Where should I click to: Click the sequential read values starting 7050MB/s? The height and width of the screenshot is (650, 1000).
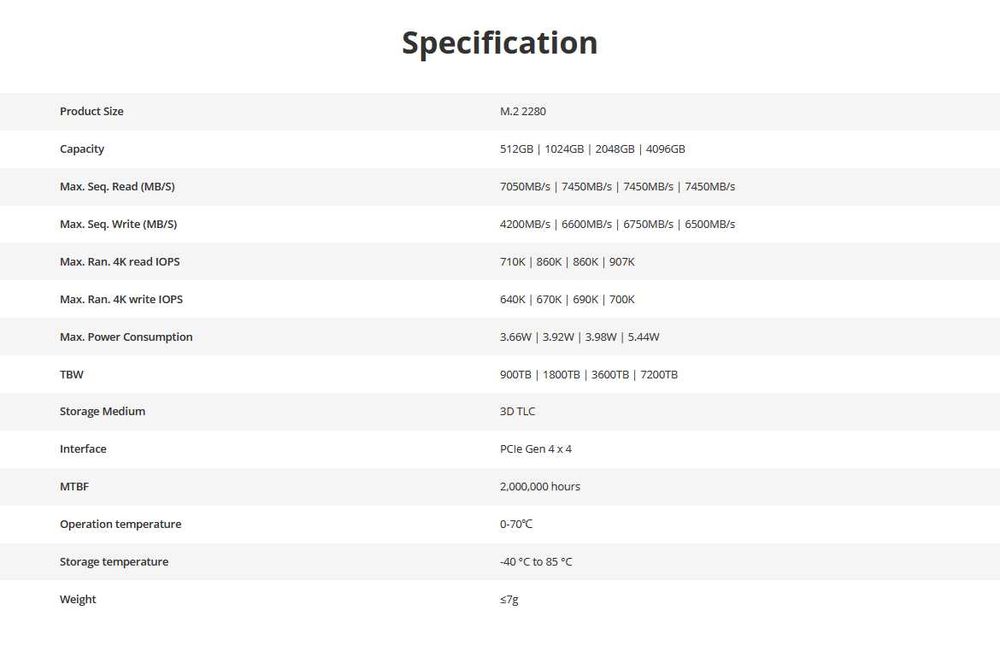point(617,187)
